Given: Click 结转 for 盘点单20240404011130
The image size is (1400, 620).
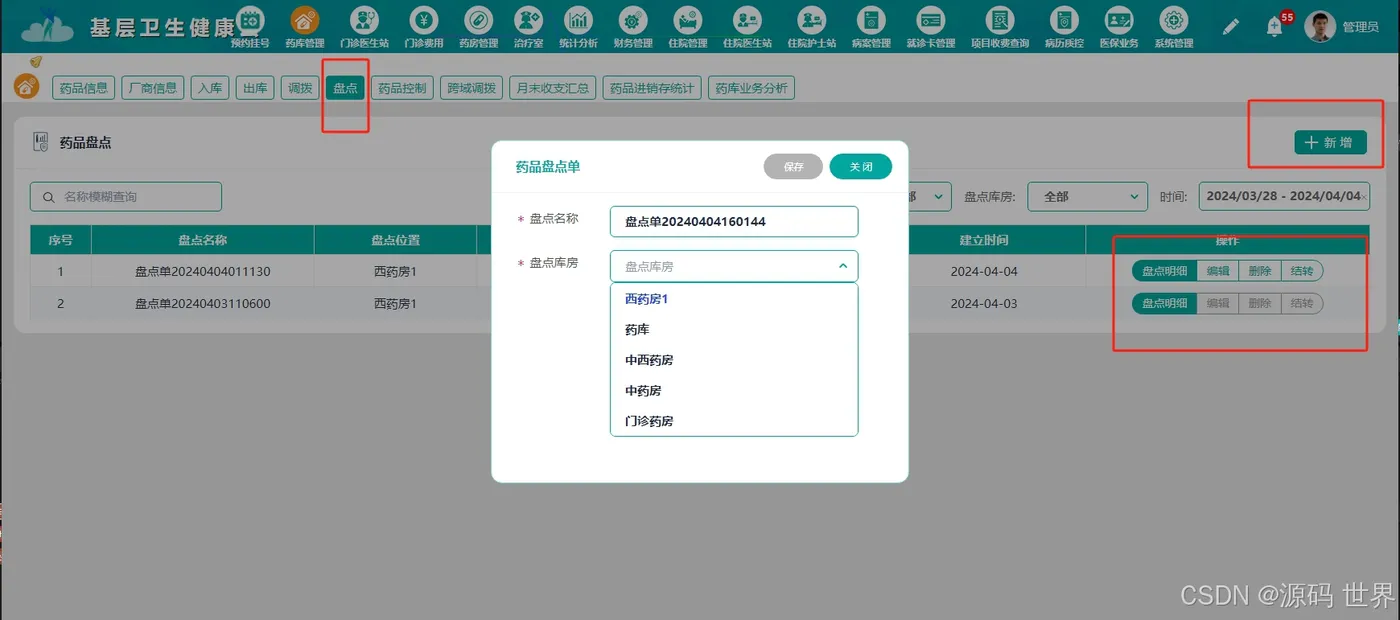Looking at the screenshot, I should click(1302, 271).
